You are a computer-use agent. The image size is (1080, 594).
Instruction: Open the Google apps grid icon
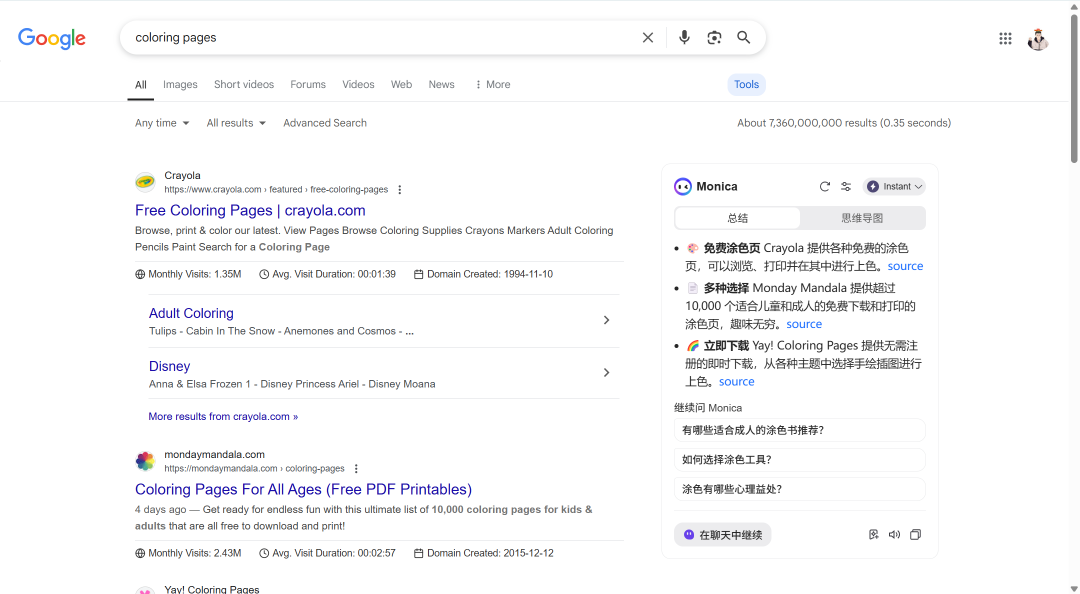point(1005,39)
